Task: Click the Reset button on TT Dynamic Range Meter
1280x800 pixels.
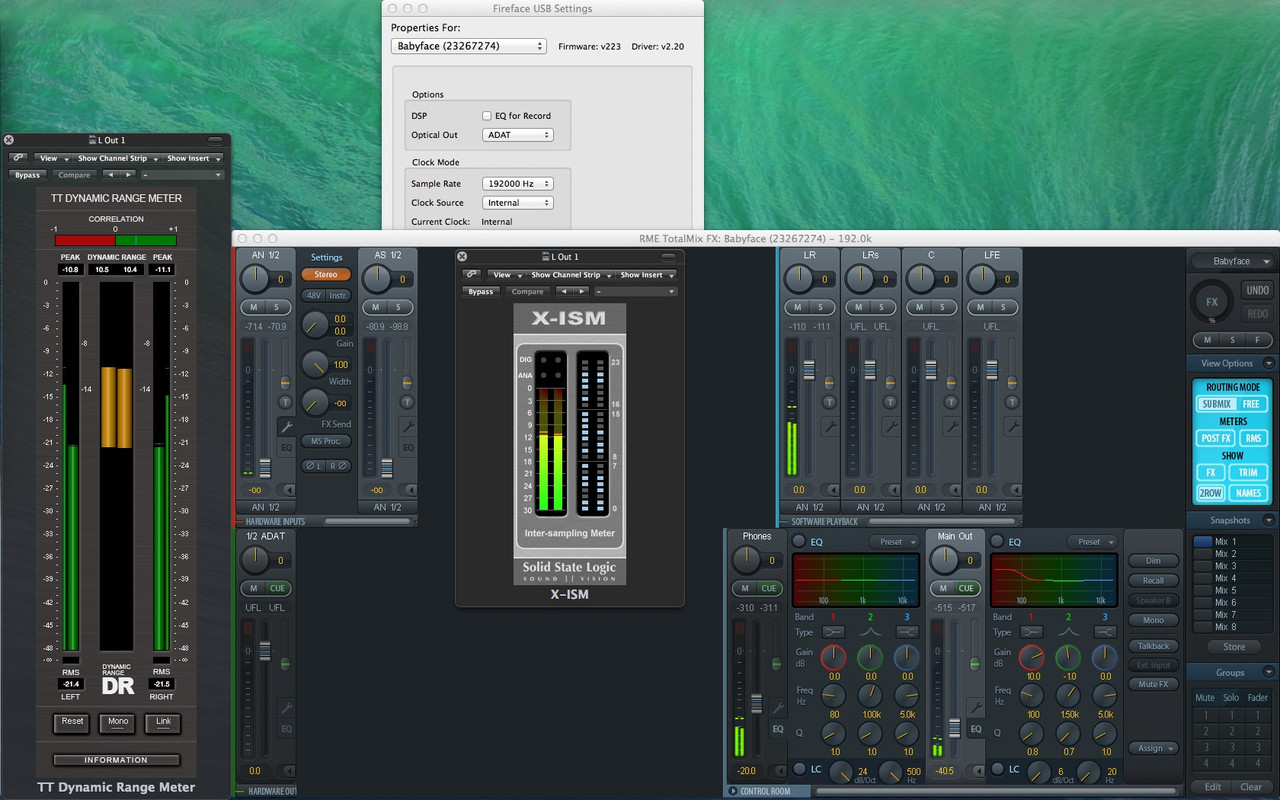Action: [x=71, y=723]
